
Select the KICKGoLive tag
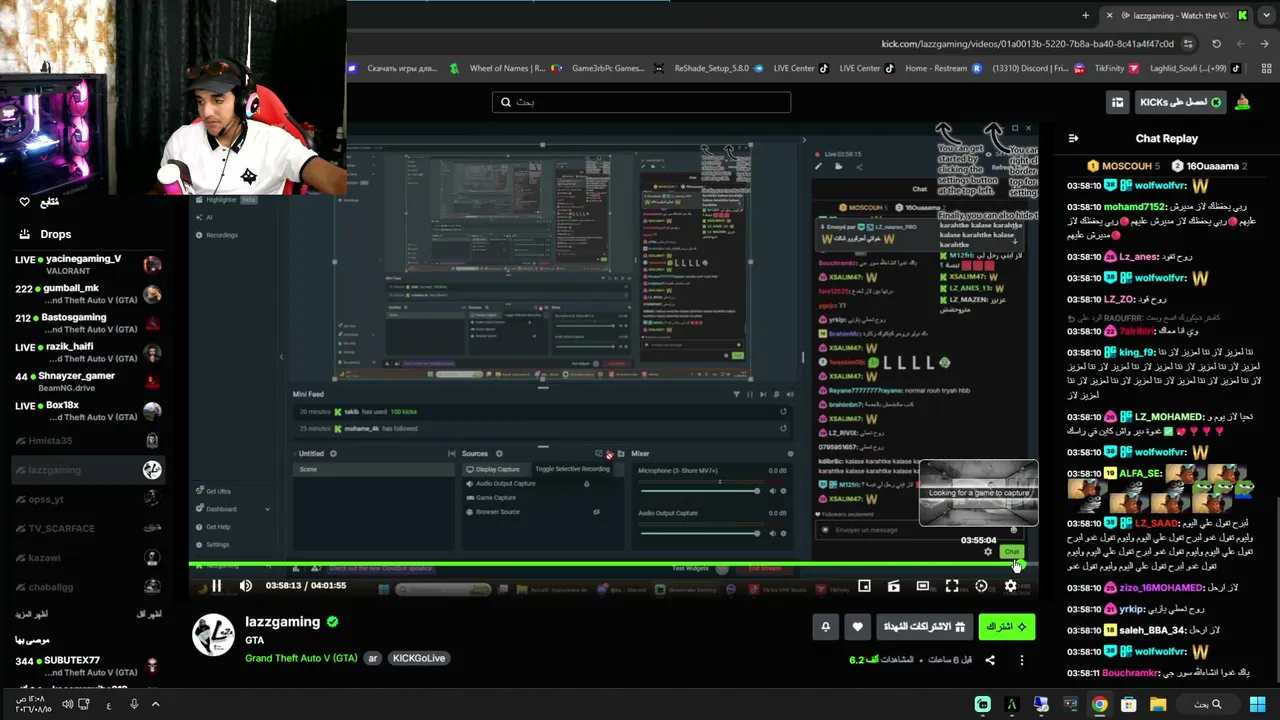pyautogui.click(x=419, y=658)
